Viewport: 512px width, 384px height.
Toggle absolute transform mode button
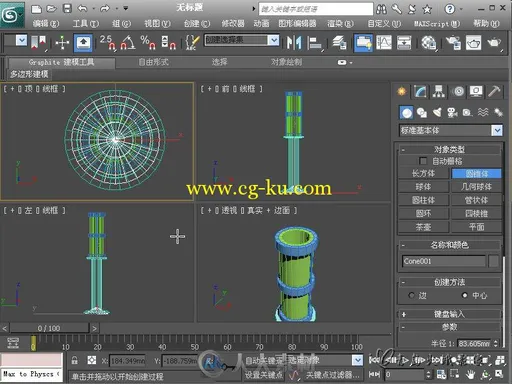tap(91, 360)
